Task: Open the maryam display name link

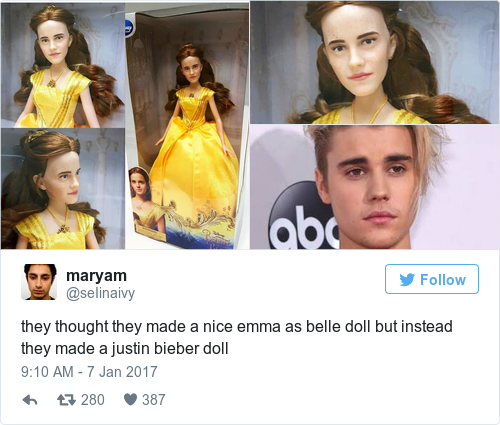Action: pyautogui.click(x=96, y=276)
